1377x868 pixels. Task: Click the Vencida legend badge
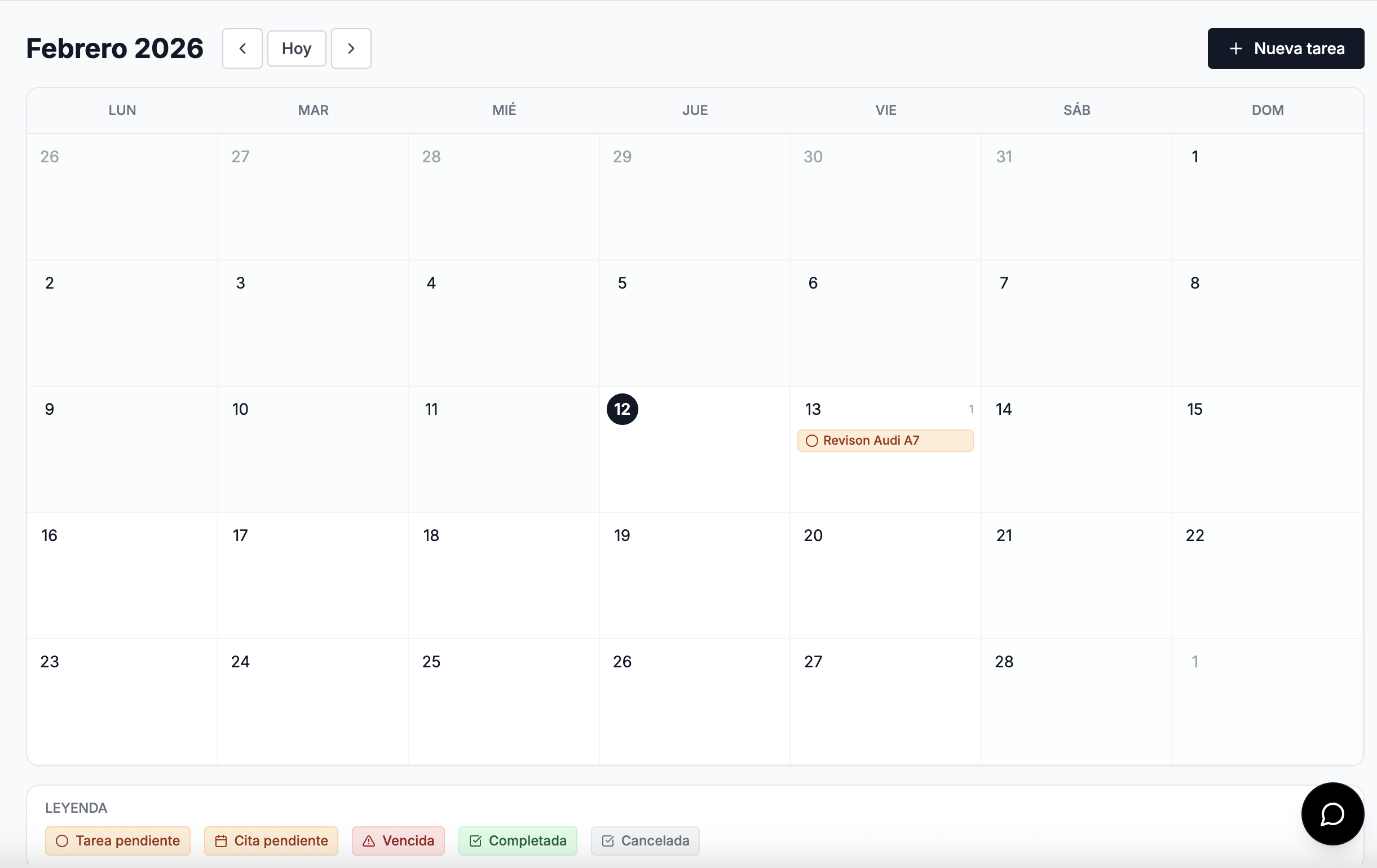[x=399, y=840]
